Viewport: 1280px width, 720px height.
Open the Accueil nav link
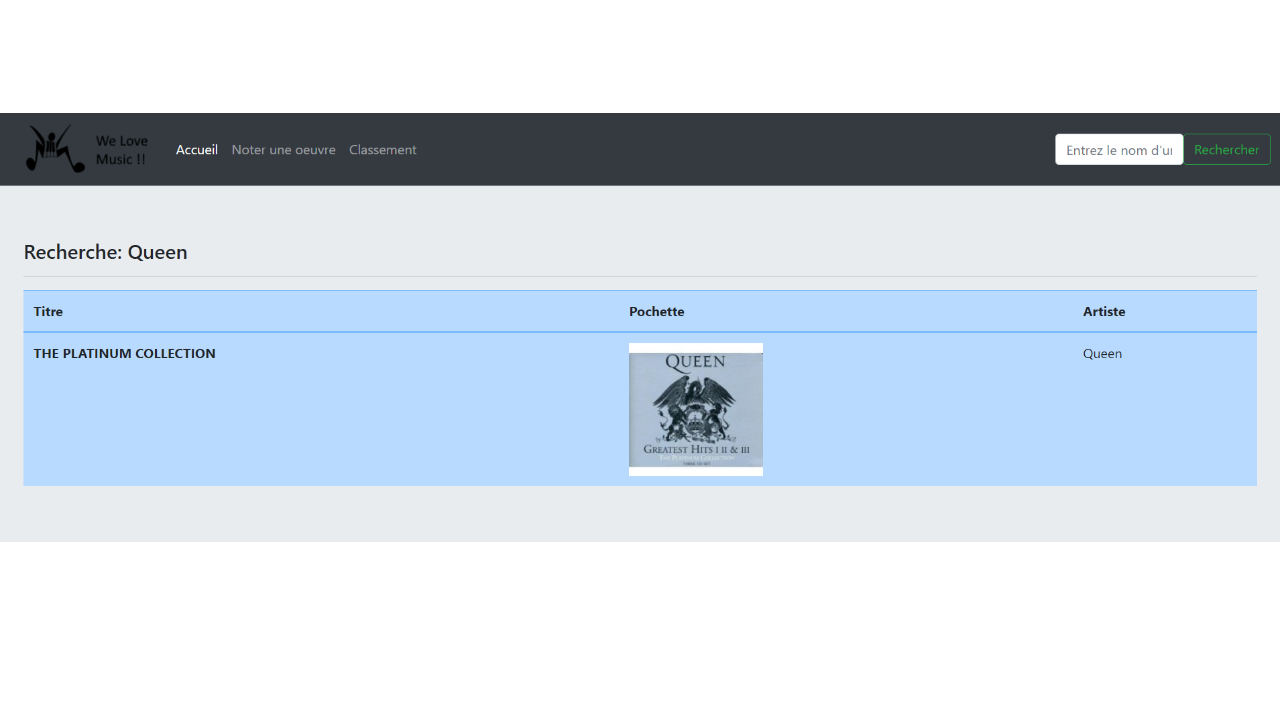[x=197, y=150]
